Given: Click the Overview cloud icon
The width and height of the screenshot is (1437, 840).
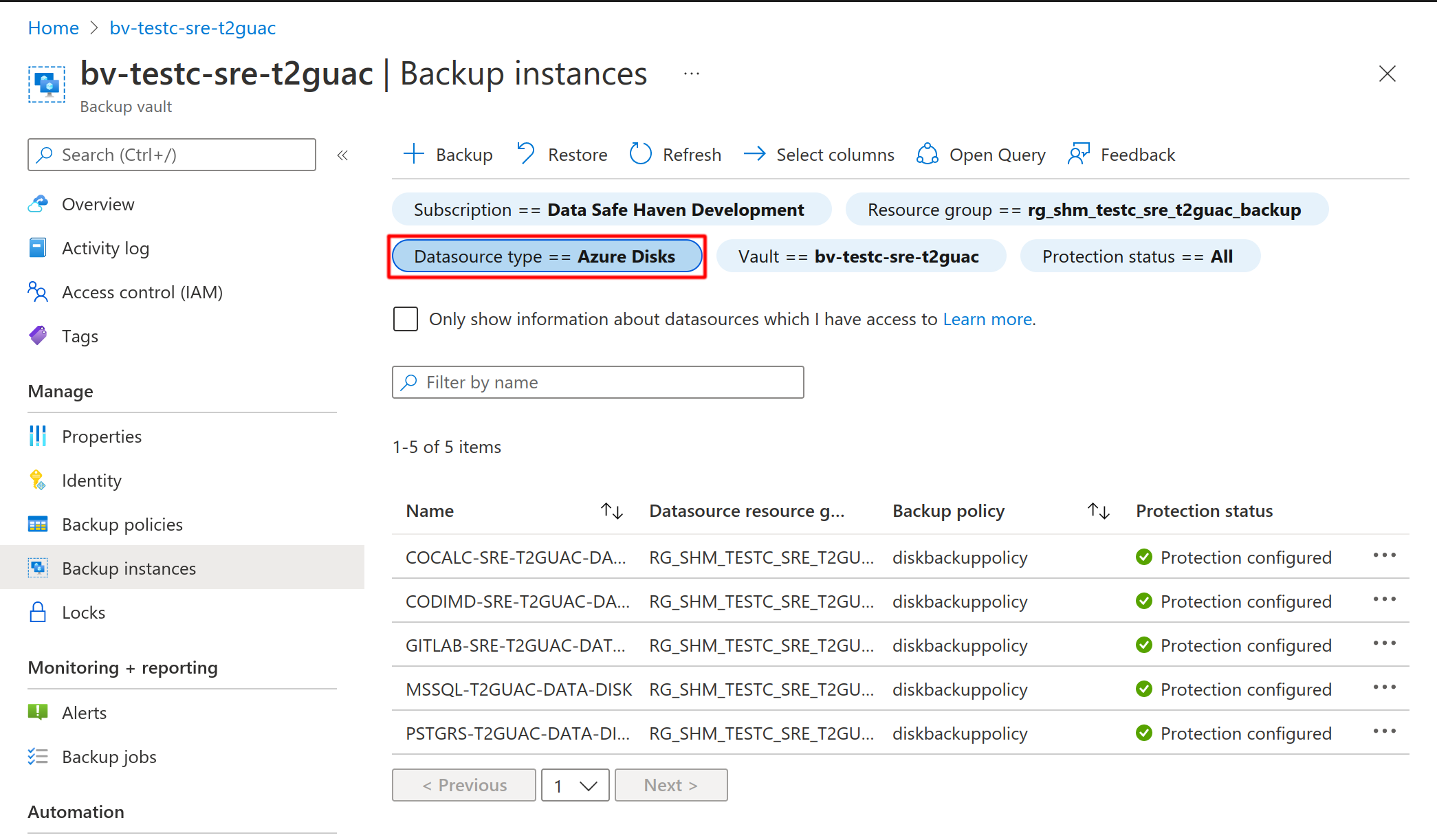Looking at the screenshot, I should [x=38, y=204].
